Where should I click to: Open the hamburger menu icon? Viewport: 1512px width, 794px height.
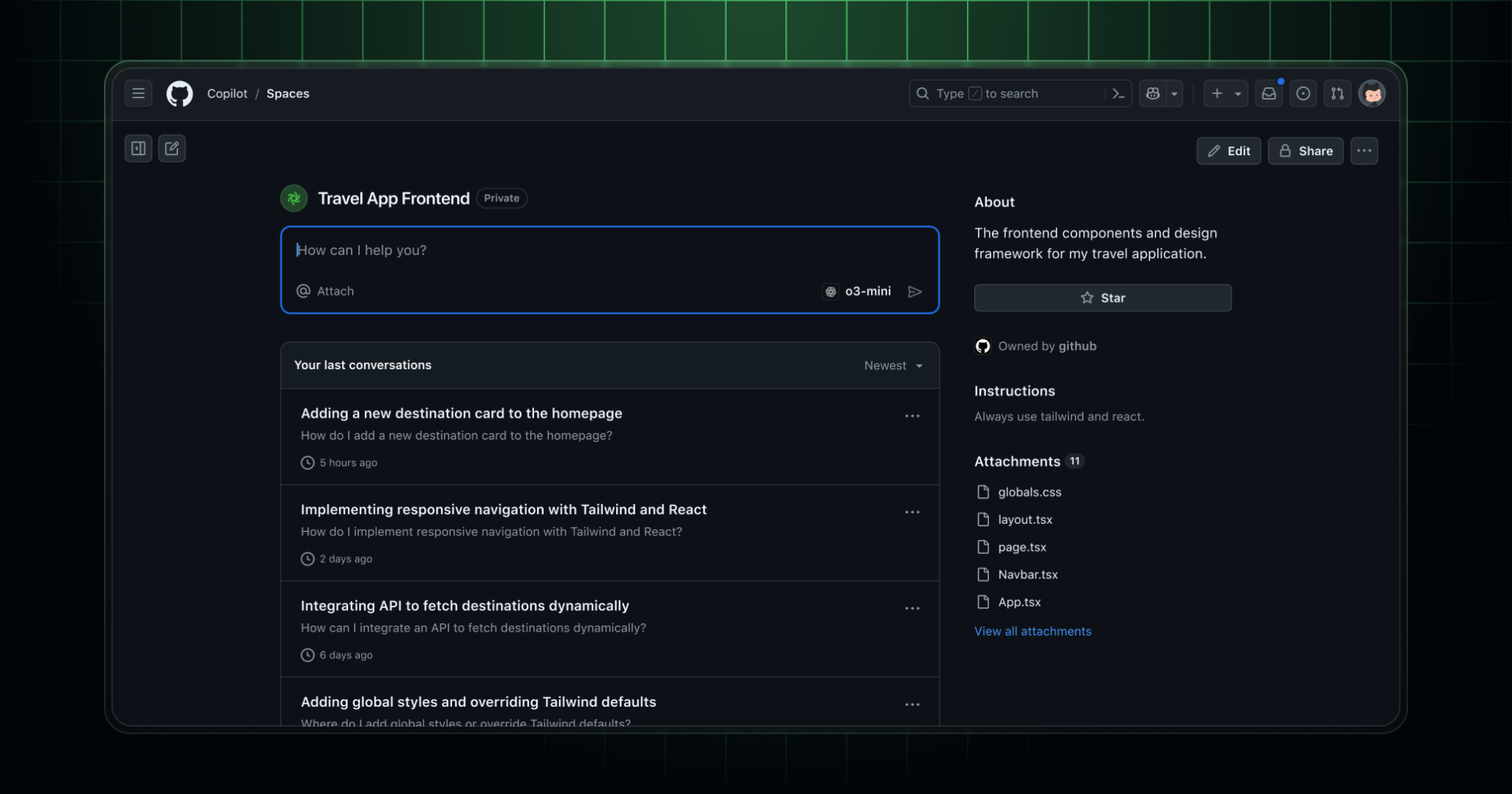coord(138,93)
